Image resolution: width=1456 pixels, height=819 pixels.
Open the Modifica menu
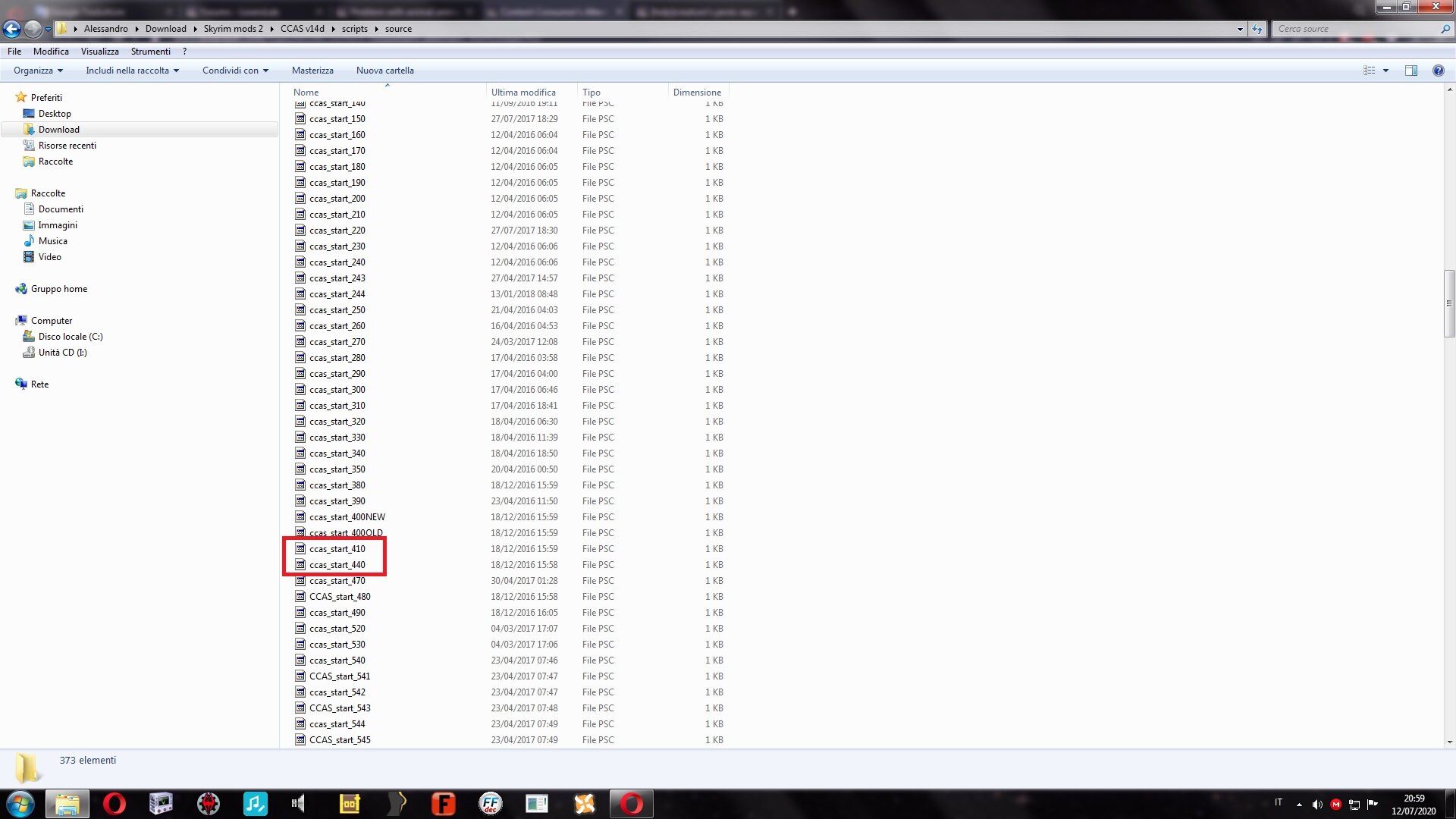(x=51, y=52)
